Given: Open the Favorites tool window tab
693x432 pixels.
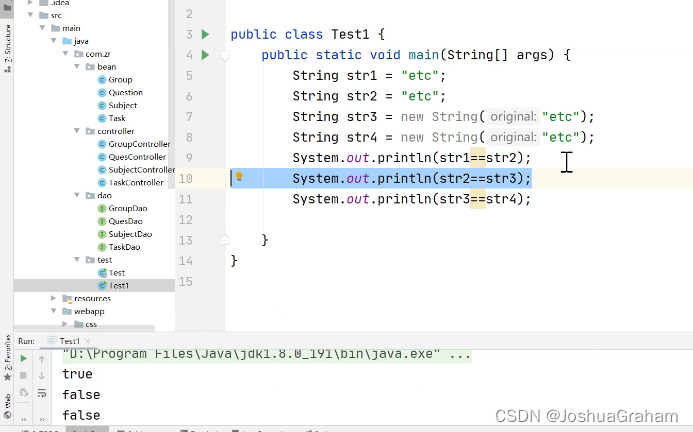Looking at the screenshot, I should click(8, 358).
